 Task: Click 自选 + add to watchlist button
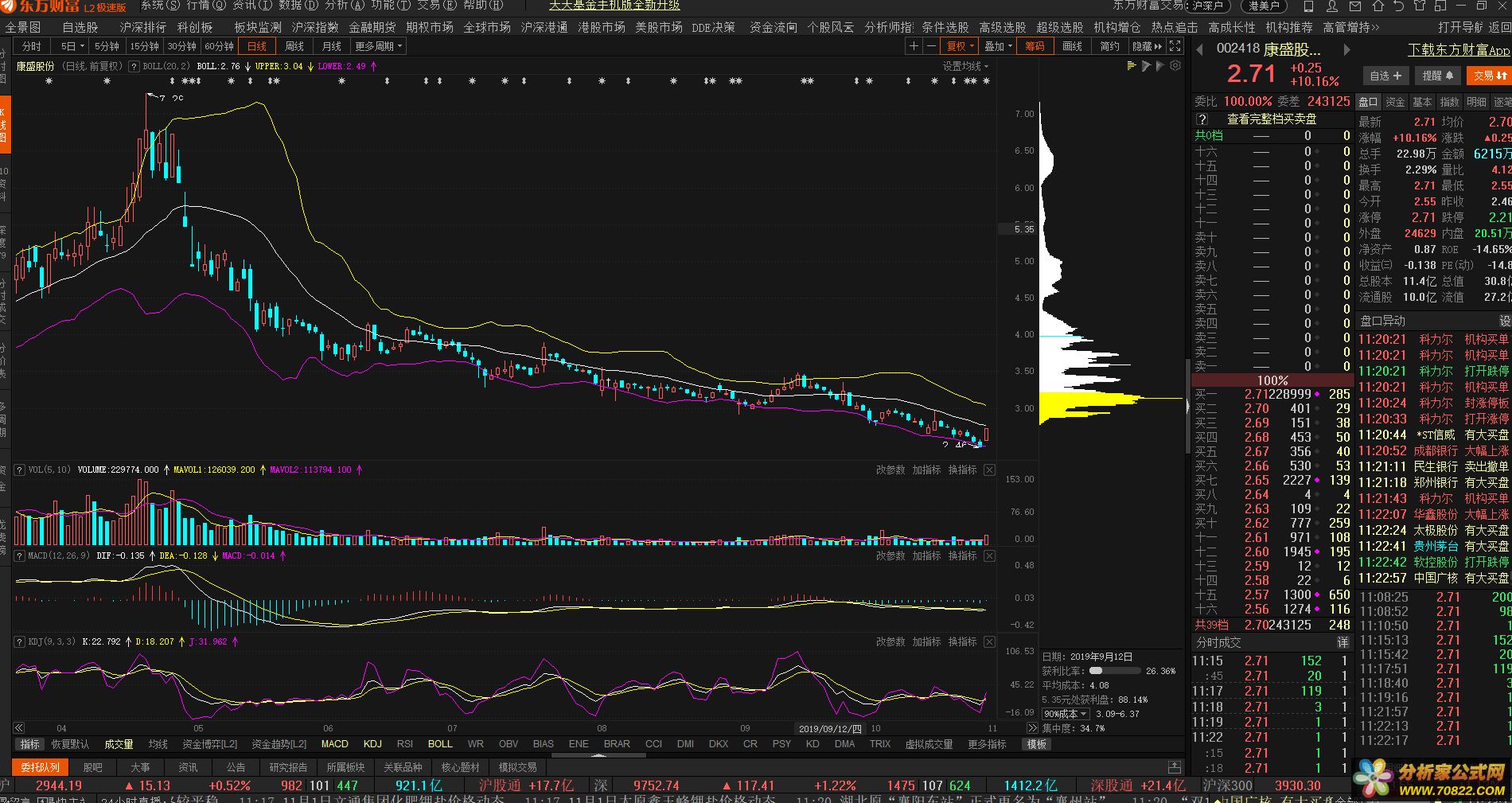(1385, 76)
